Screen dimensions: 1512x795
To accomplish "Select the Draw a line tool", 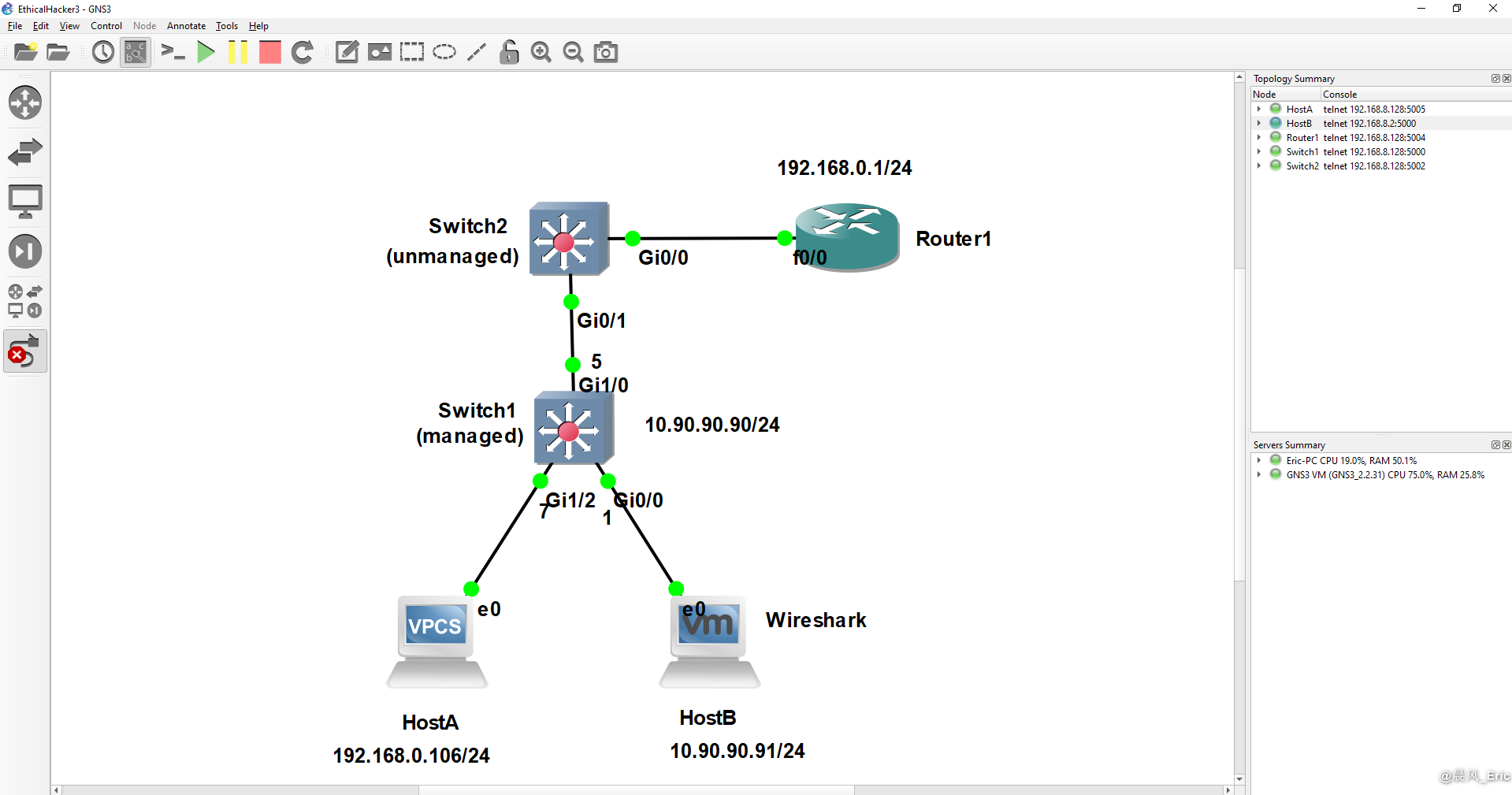I will click(x=477, y=52).
